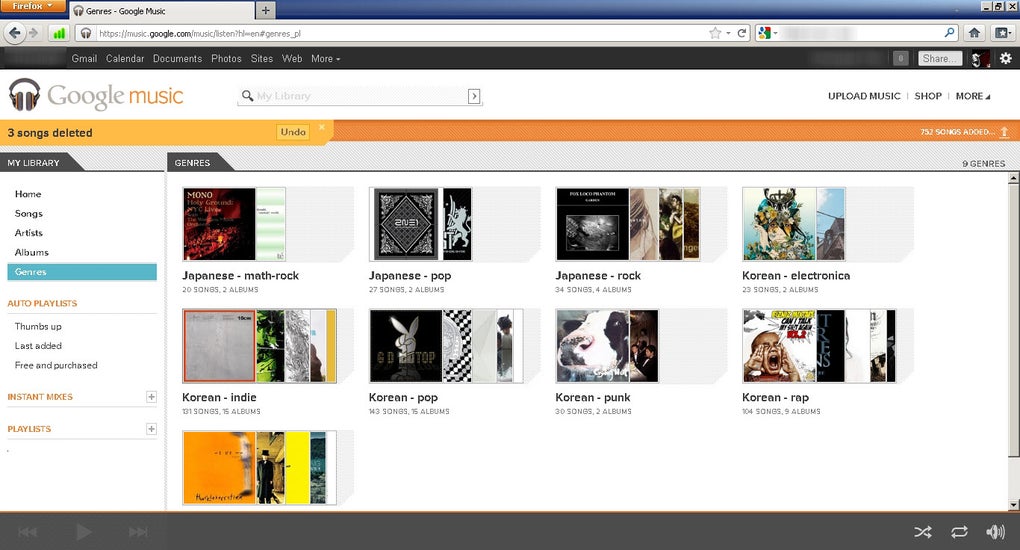Open the notification counter box
This screenshot has width=1020, height=550.
click(900, 58)
